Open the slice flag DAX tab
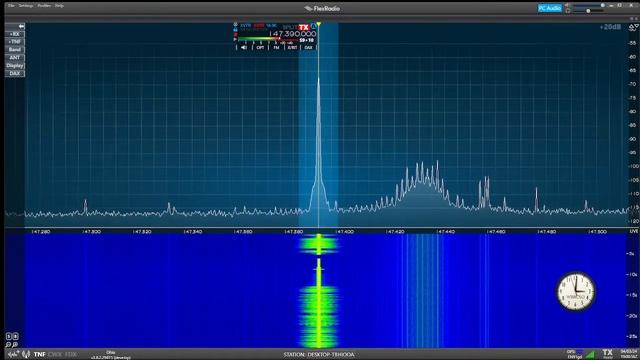Image resolution: width=640 pixels, height=360 pixels. (x=309, y=47)
